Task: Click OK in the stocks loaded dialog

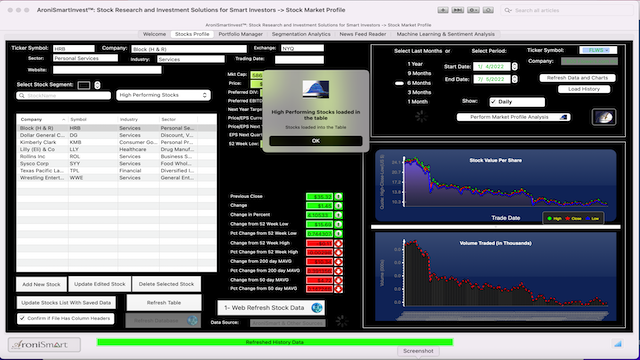Action: [316, 141]
